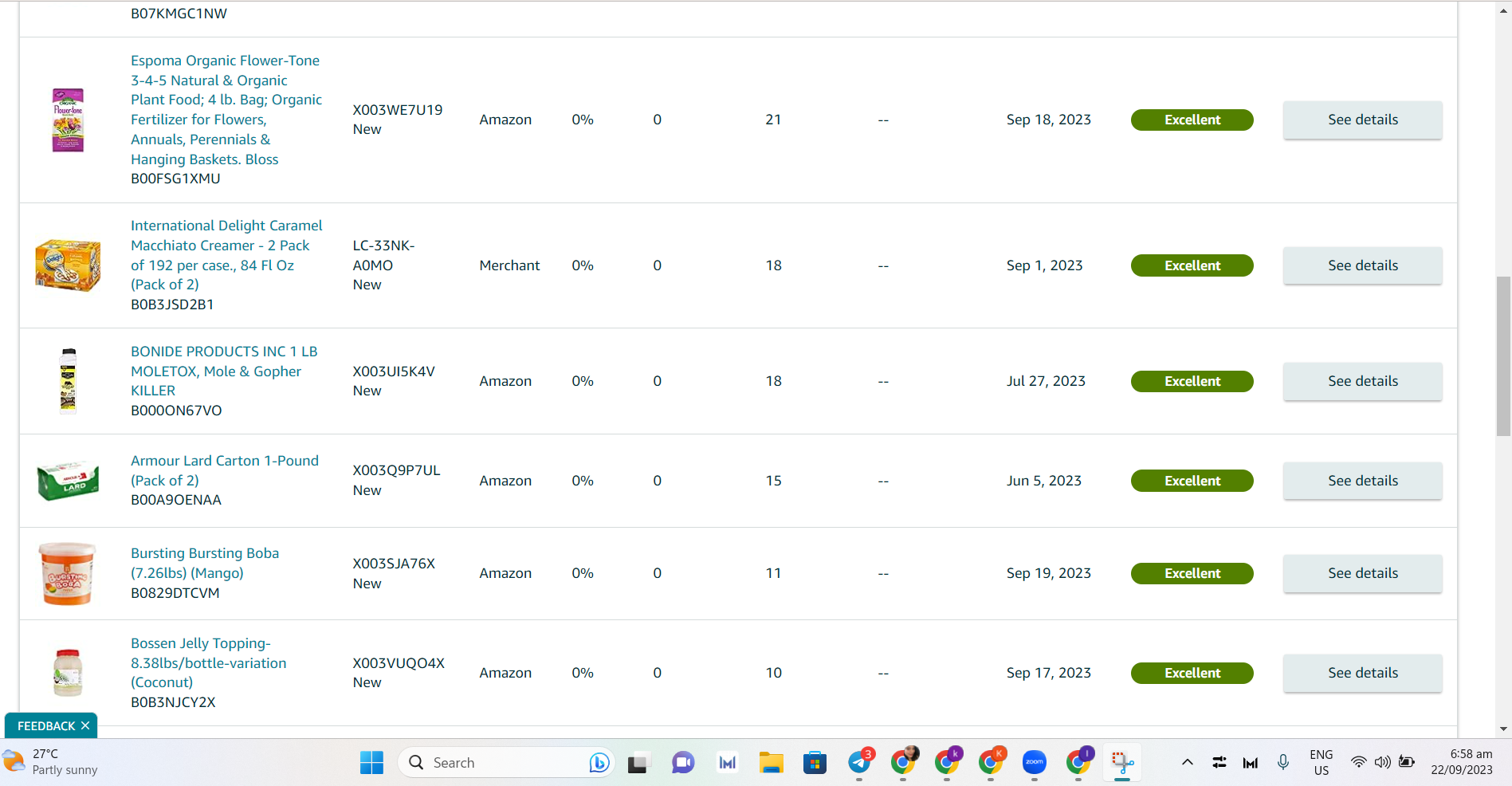Click the BONIDE MOLETOX bottle thumbnail
Image resolution: width=1512 pixels, height=786 pixels.
coord(69,381)
